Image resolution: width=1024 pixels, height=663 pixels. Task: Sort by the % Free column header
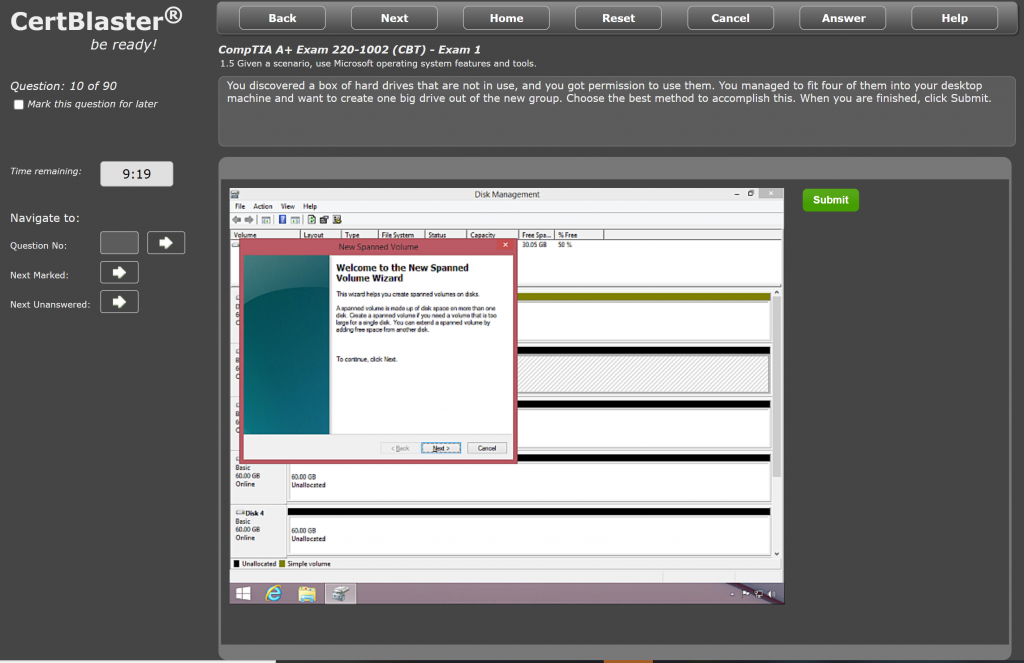point(579,234)
